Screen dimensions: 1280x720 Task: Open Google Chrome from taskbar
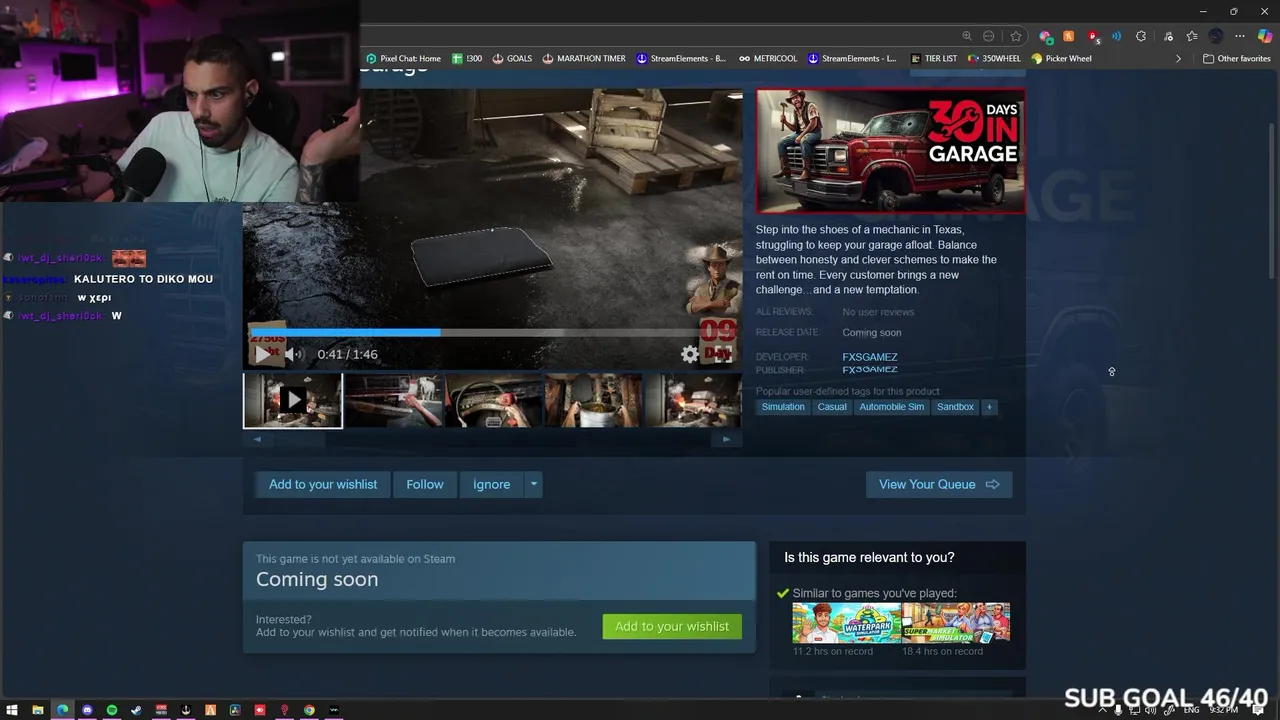coord(309,710)
